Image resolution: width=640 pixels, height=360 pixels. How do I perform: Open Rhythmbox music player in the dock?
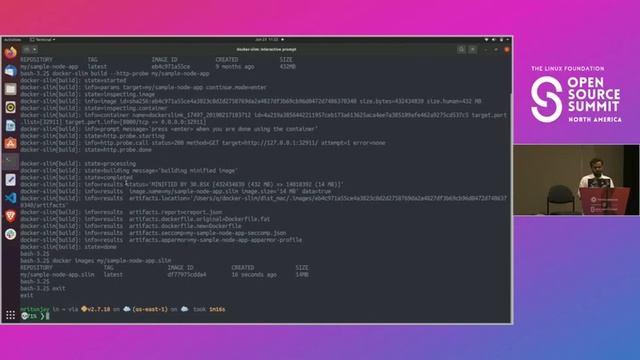(x=11, y=107)
